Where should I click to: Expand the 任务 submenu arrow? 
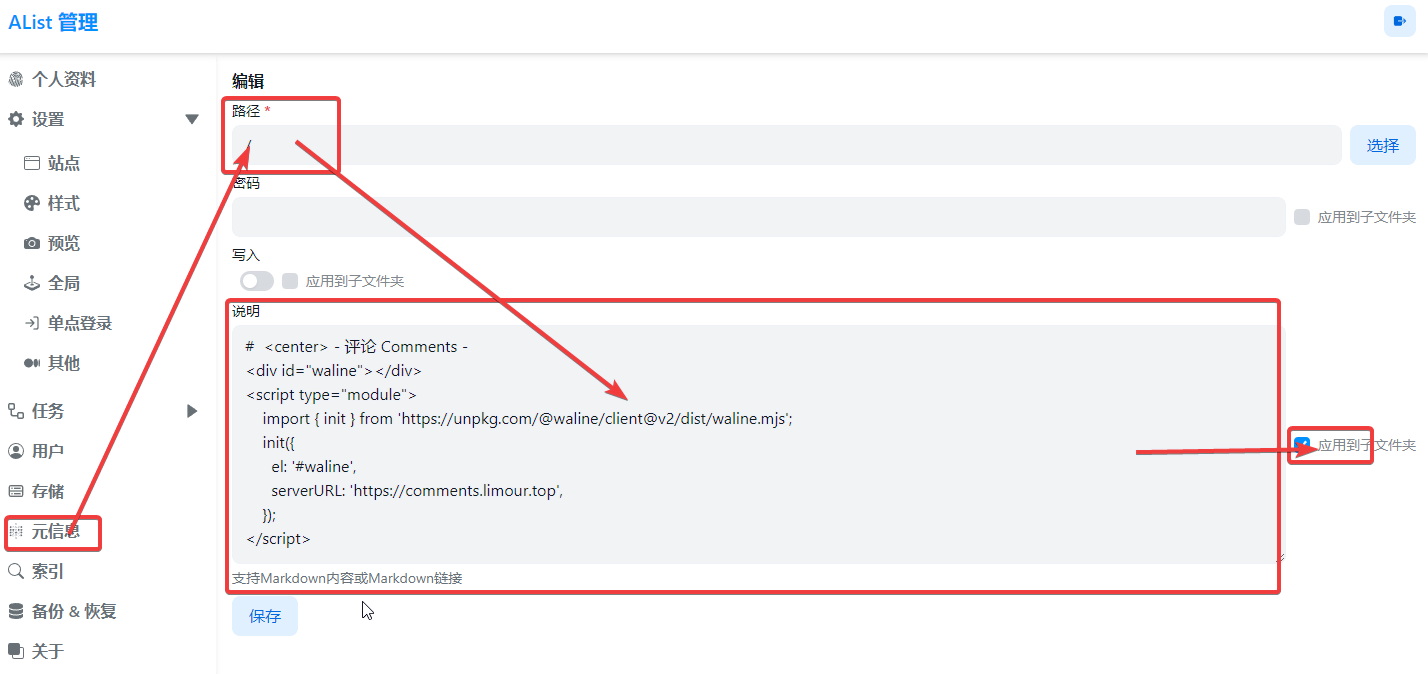[x=192, y=412]
